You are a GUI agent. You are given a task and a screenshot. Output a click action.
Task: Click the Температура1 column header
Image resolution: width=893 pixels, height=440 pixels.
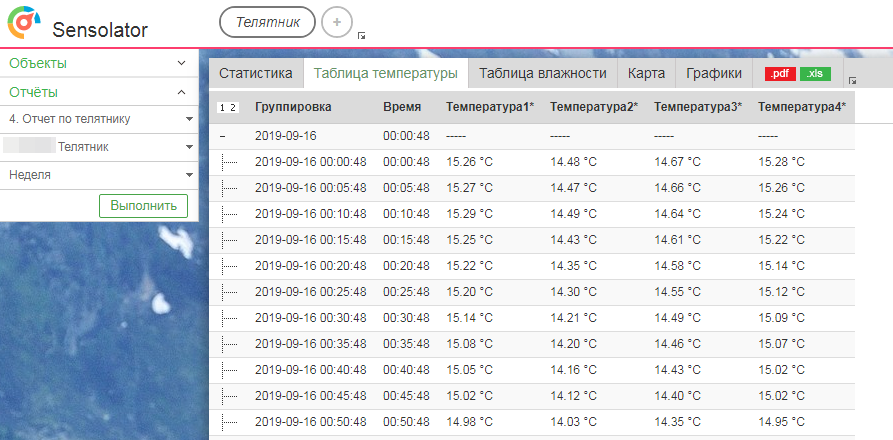[x=489, y=107]
